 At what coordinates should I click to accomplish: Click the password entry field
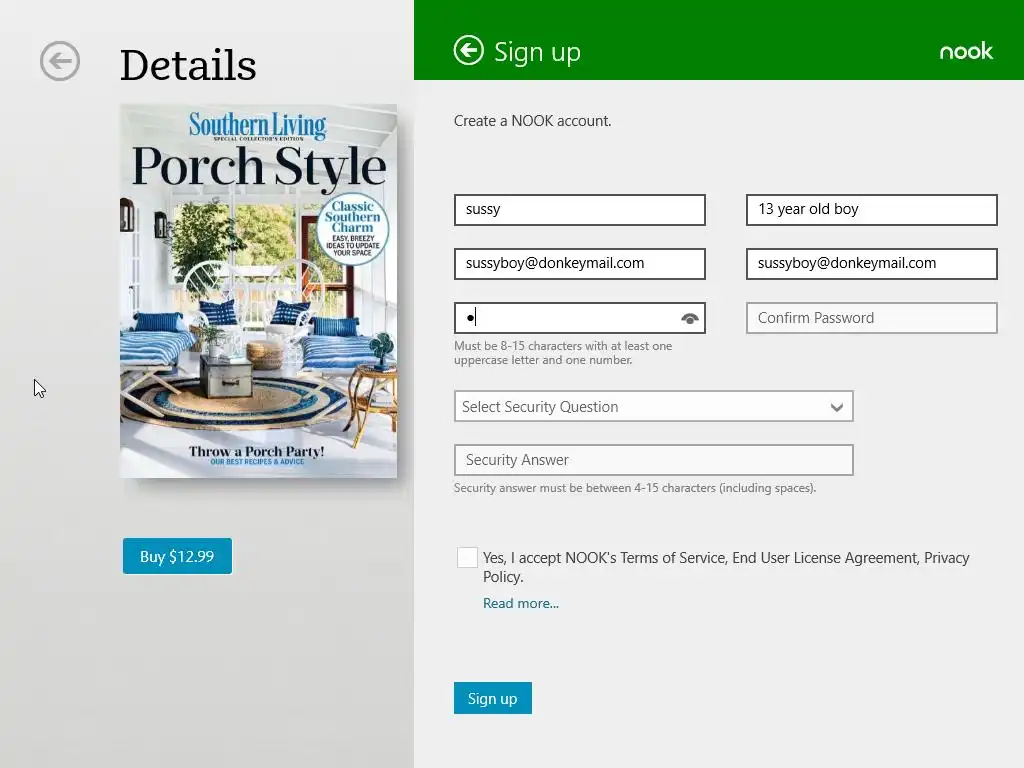pyautogui.click(x=580, y=318)
